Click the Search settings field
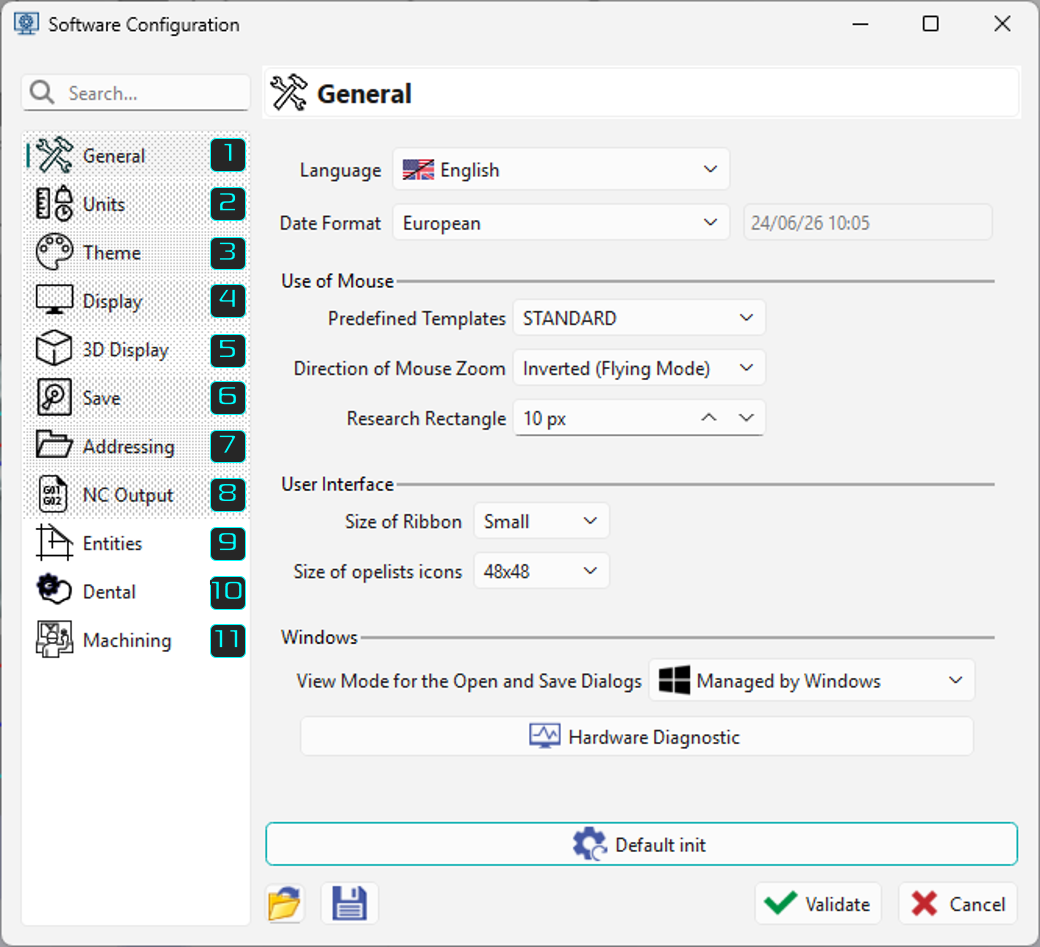The height and width of the screenshot is (947, 1040). pyautogui.click(x=137, y=93)
